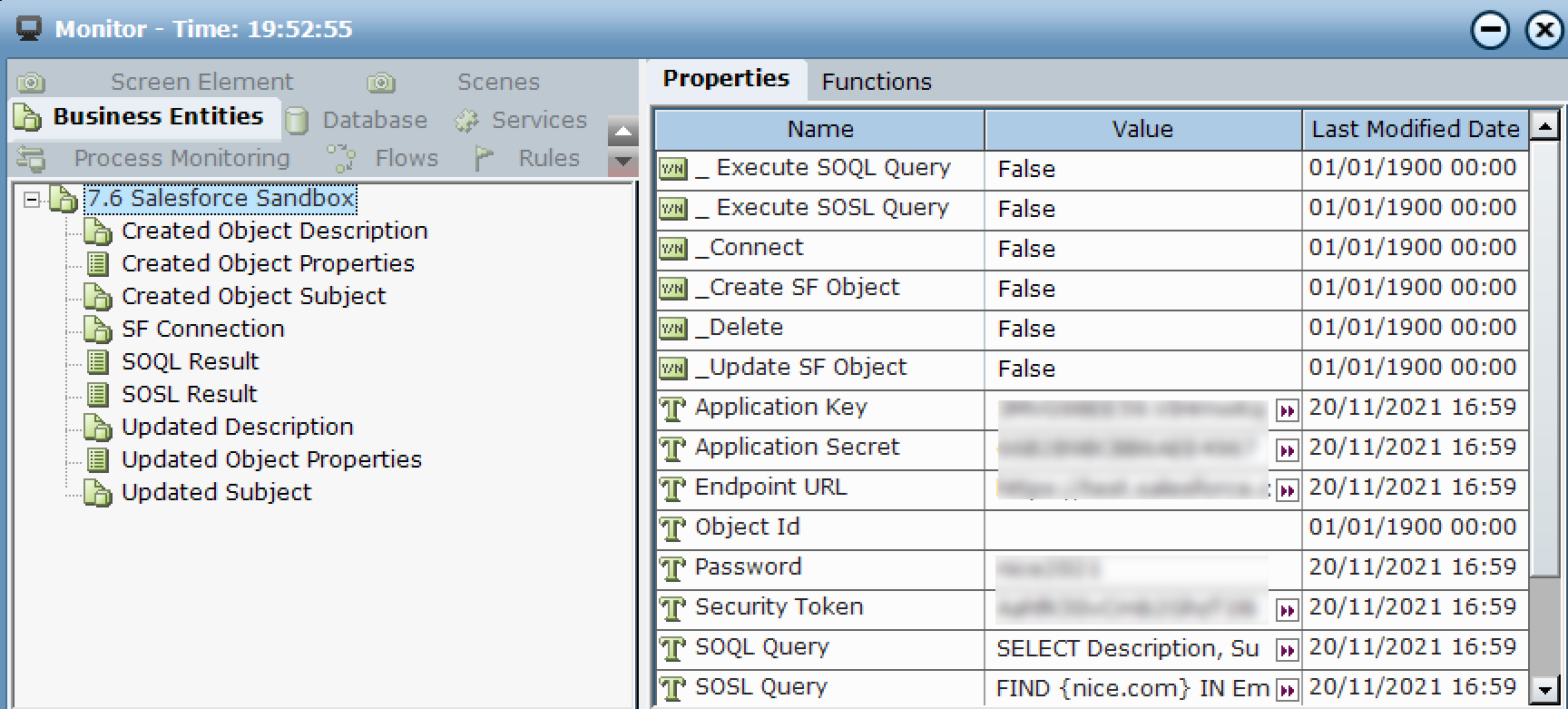
Task: Expand the Application Secret value
Action: (1287, 451)
